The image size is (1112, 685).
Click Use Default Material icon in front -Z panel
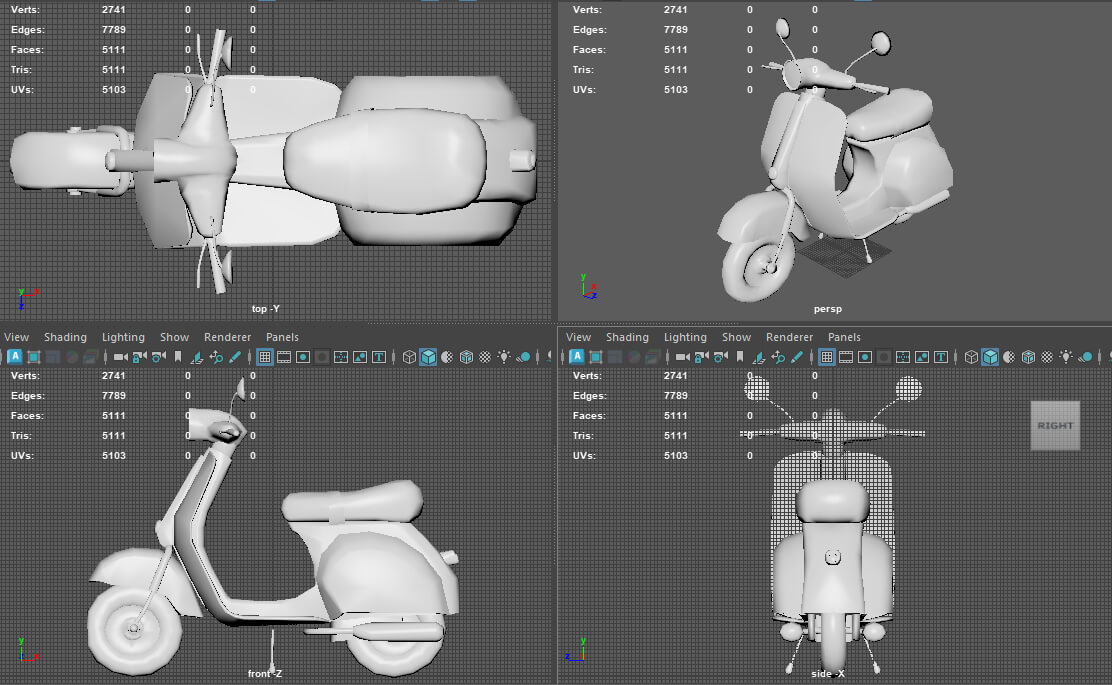[447, 357]
